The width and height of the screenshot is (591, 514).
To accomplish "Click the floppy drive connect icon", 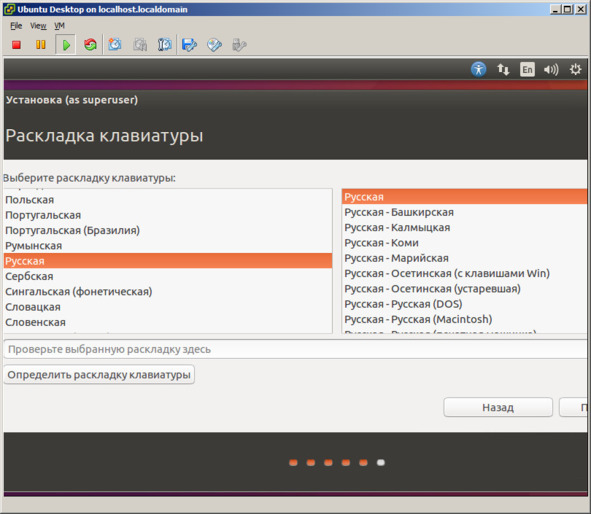I will click(x=189, y=45).
